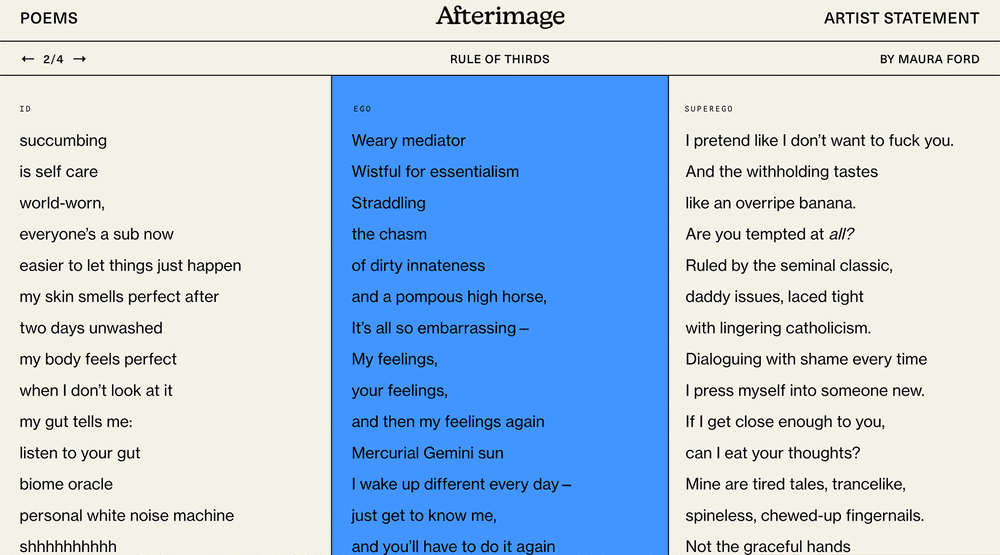Click the Afterimage logo
The width and height of the screenshot is (1000, 555).
(x=500, y=17)
